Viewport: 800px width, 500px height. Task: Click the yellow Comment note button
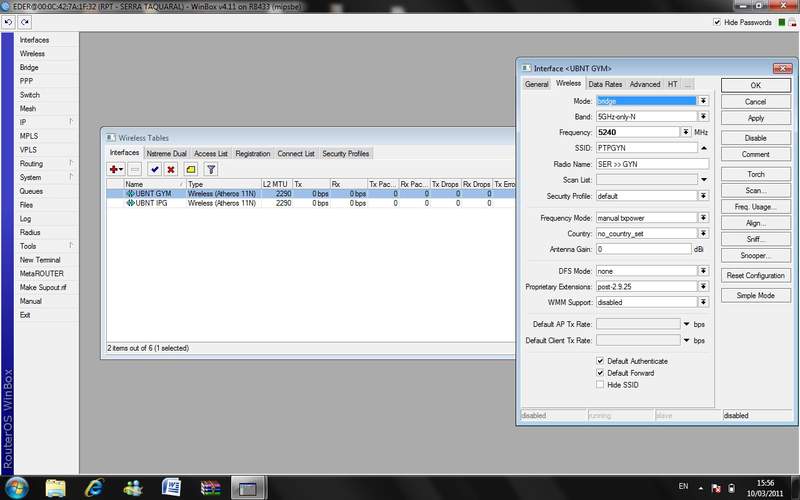tap(191, 169)
